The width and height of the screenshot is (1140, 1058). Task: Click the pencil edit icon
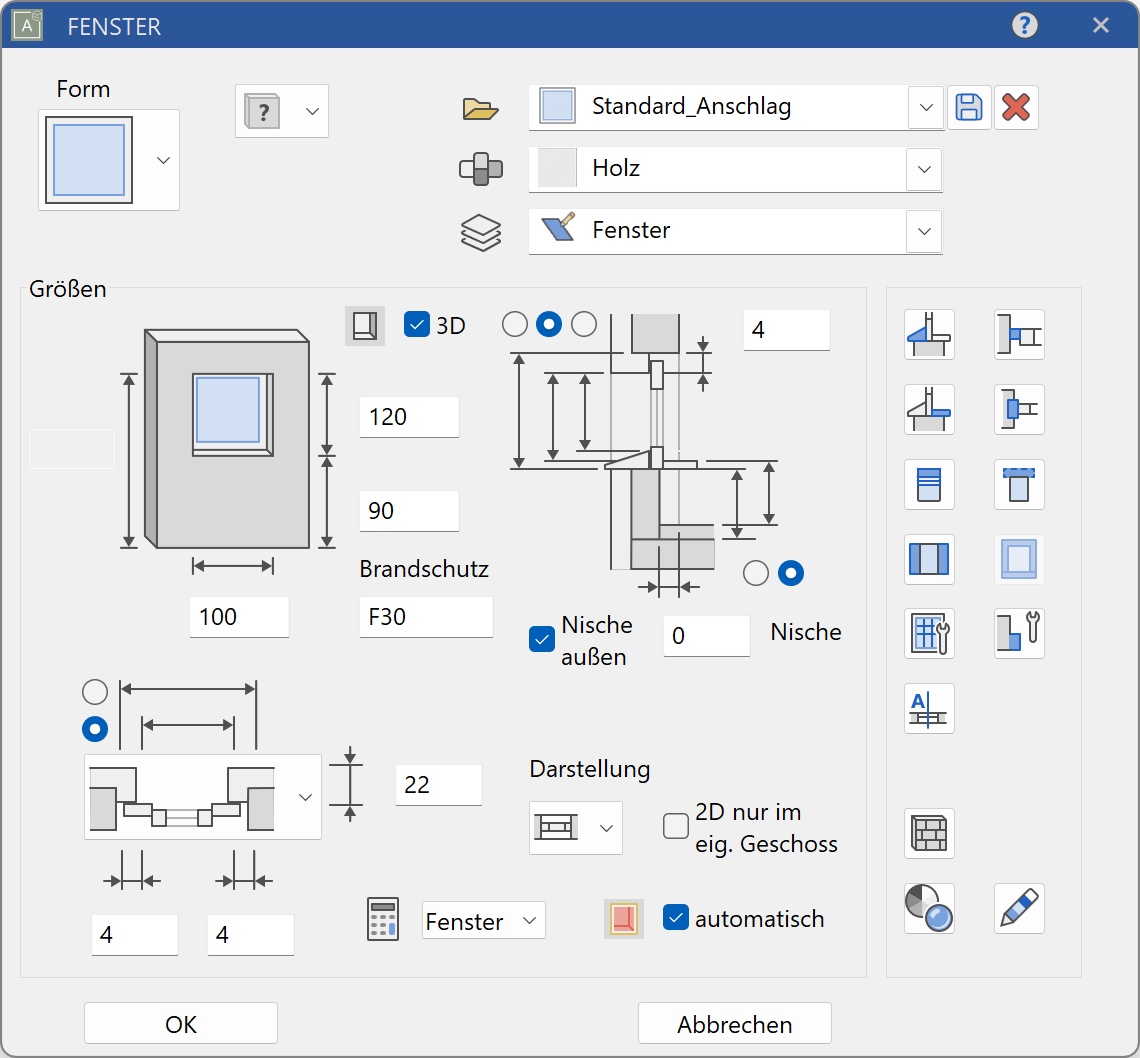[1019, 908]
